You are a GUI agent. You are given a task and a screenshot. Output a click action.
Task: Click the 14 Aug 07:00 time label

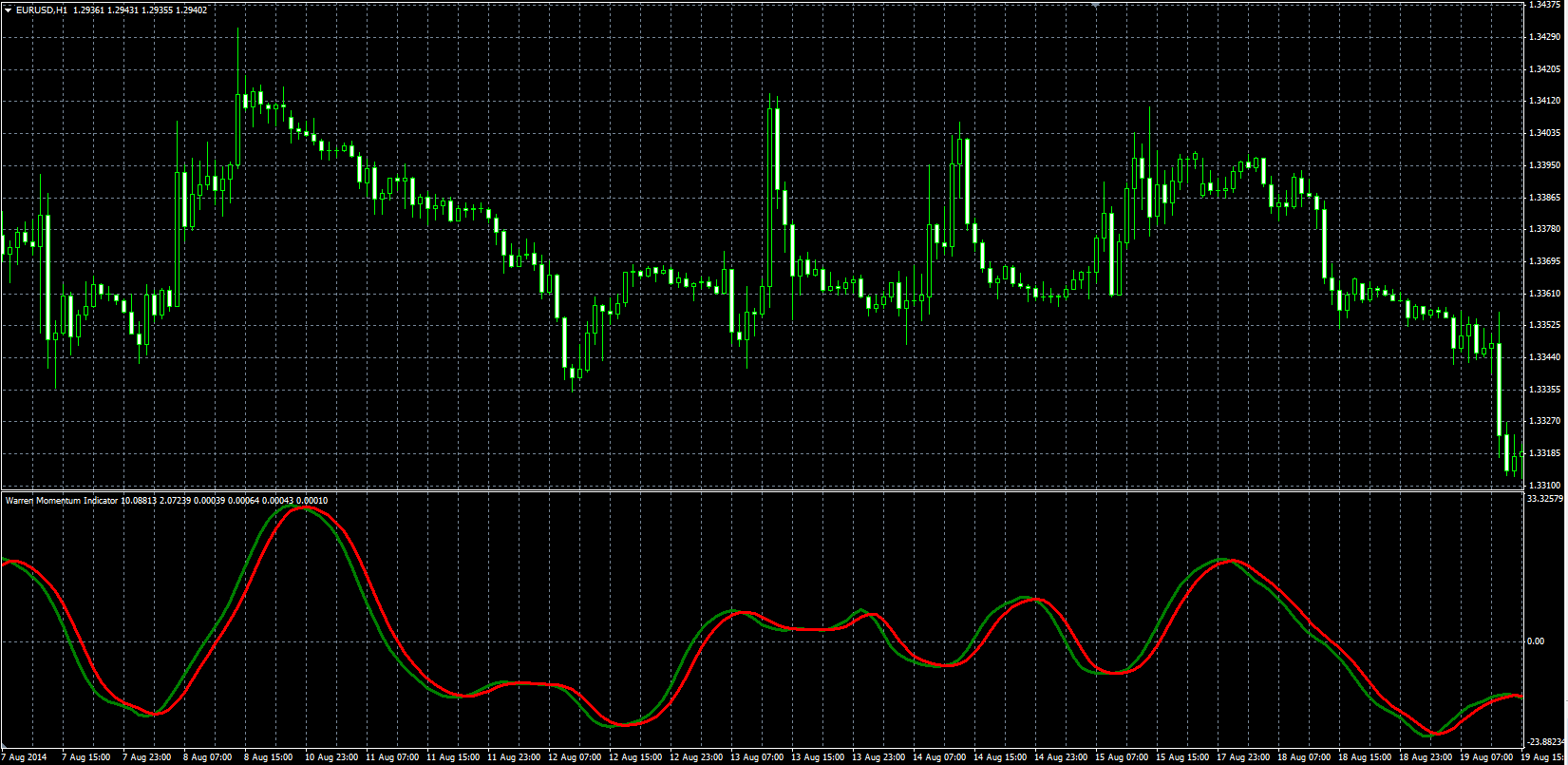[x=939, y=758]
